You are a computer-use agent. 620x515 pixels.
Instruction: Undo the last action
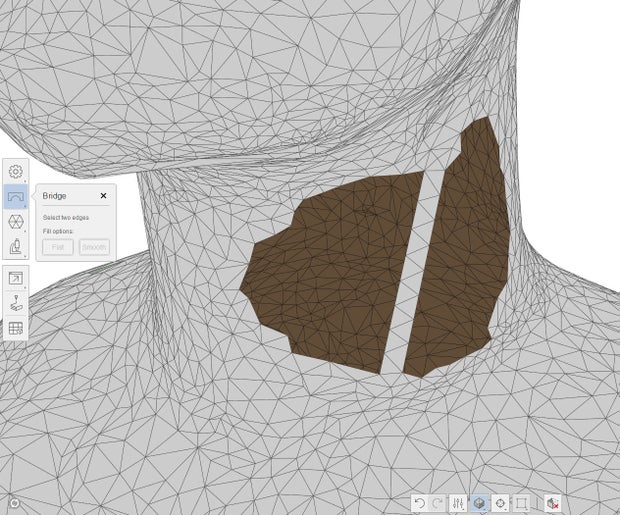420,503
